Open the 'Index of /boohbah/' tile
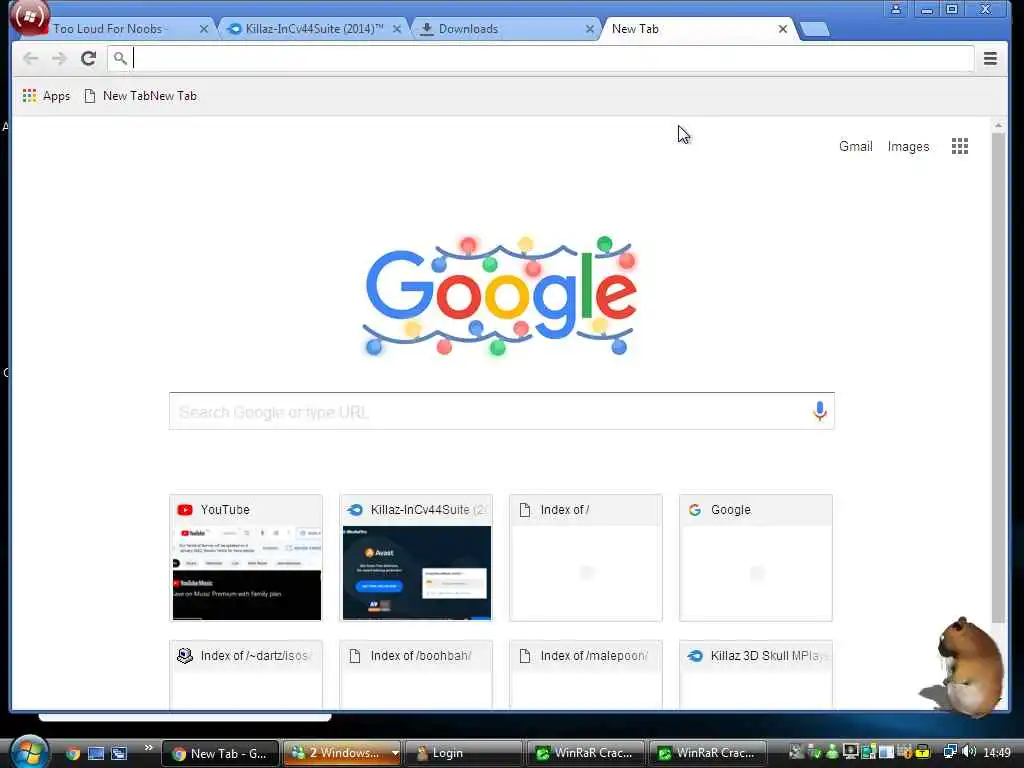This screenshot has width=1024, height=768. click(x=416, y=675)
